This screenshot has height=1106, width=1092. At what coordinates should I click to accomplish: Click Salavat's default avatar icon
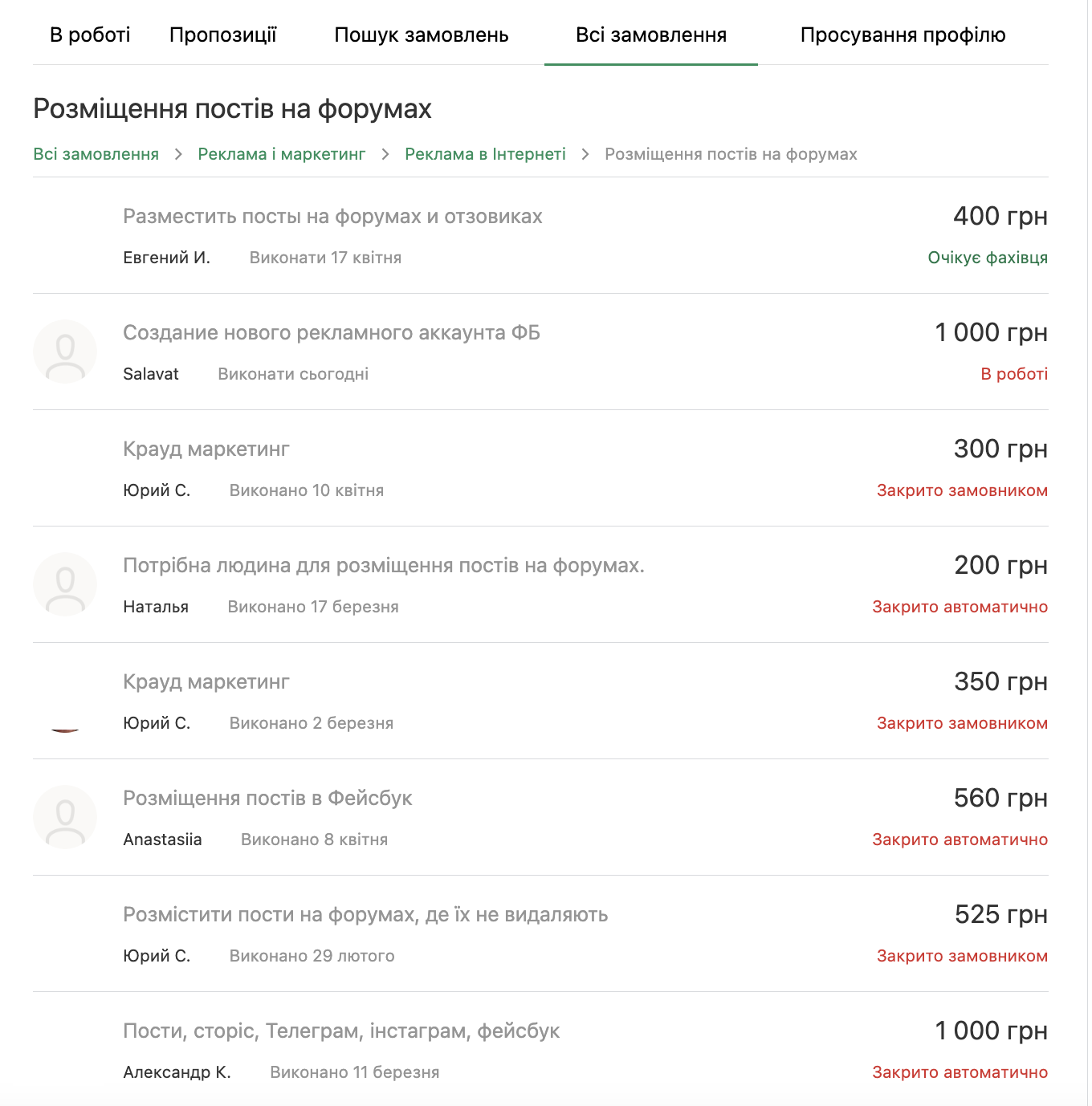(x=65, y=352)
